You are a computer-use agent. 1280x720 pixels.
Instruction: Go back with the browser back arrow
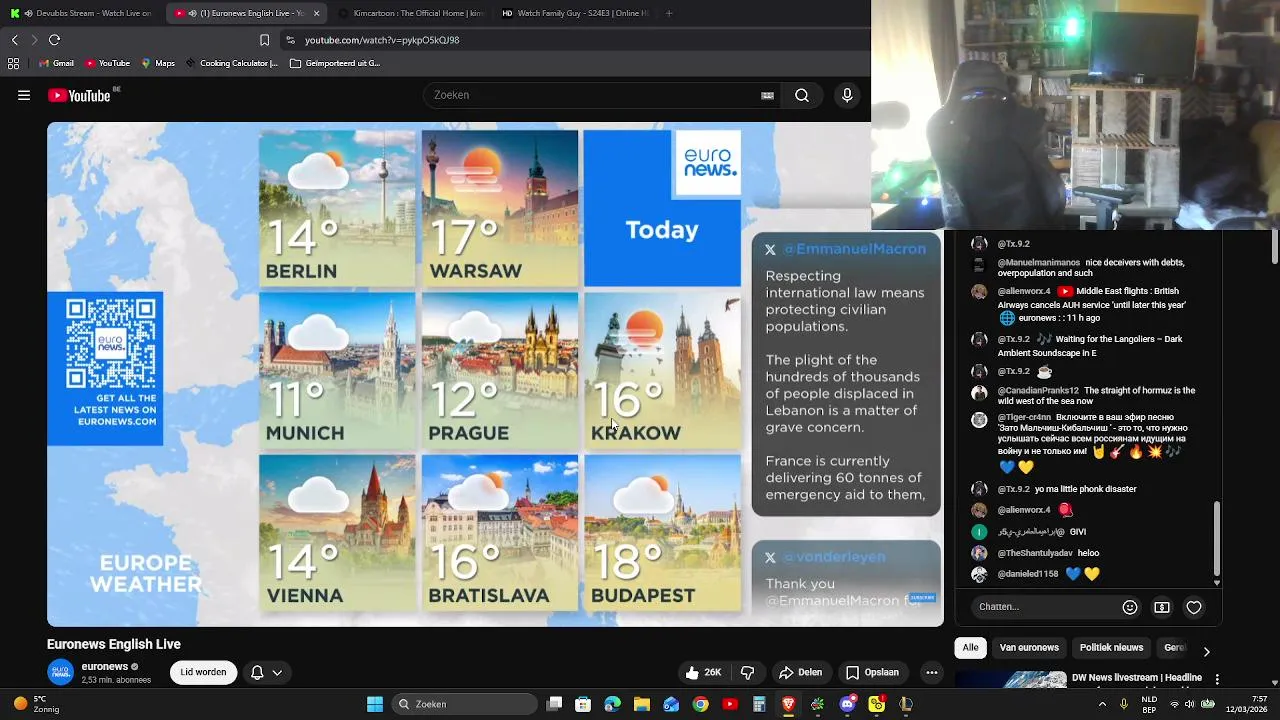coord(14,40)
